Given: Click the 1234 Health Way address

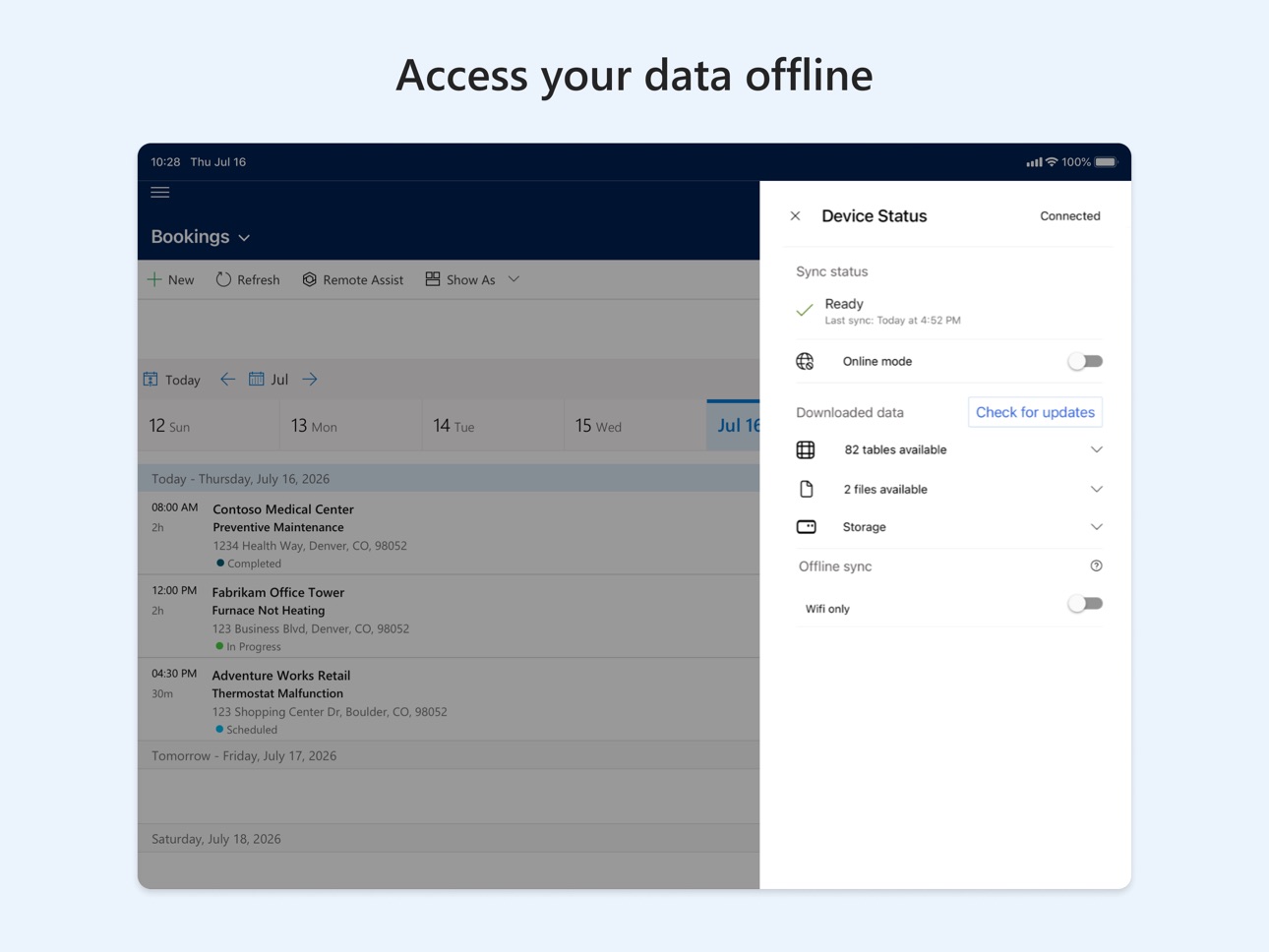Looking at the screenshot, I should coord(310,546).
